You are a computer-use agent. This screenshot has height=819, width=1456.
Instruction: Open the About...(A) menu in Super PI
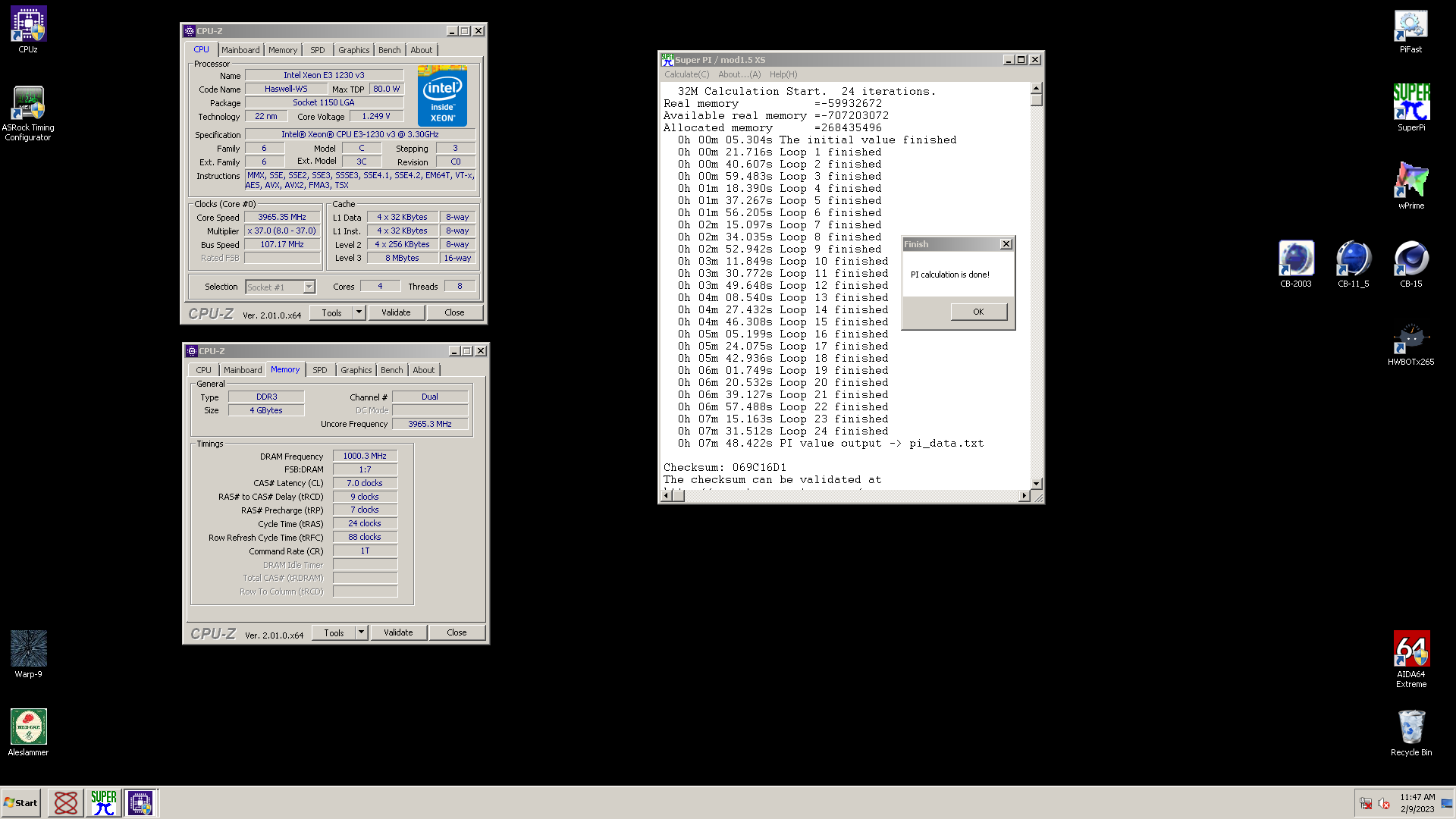739,74
